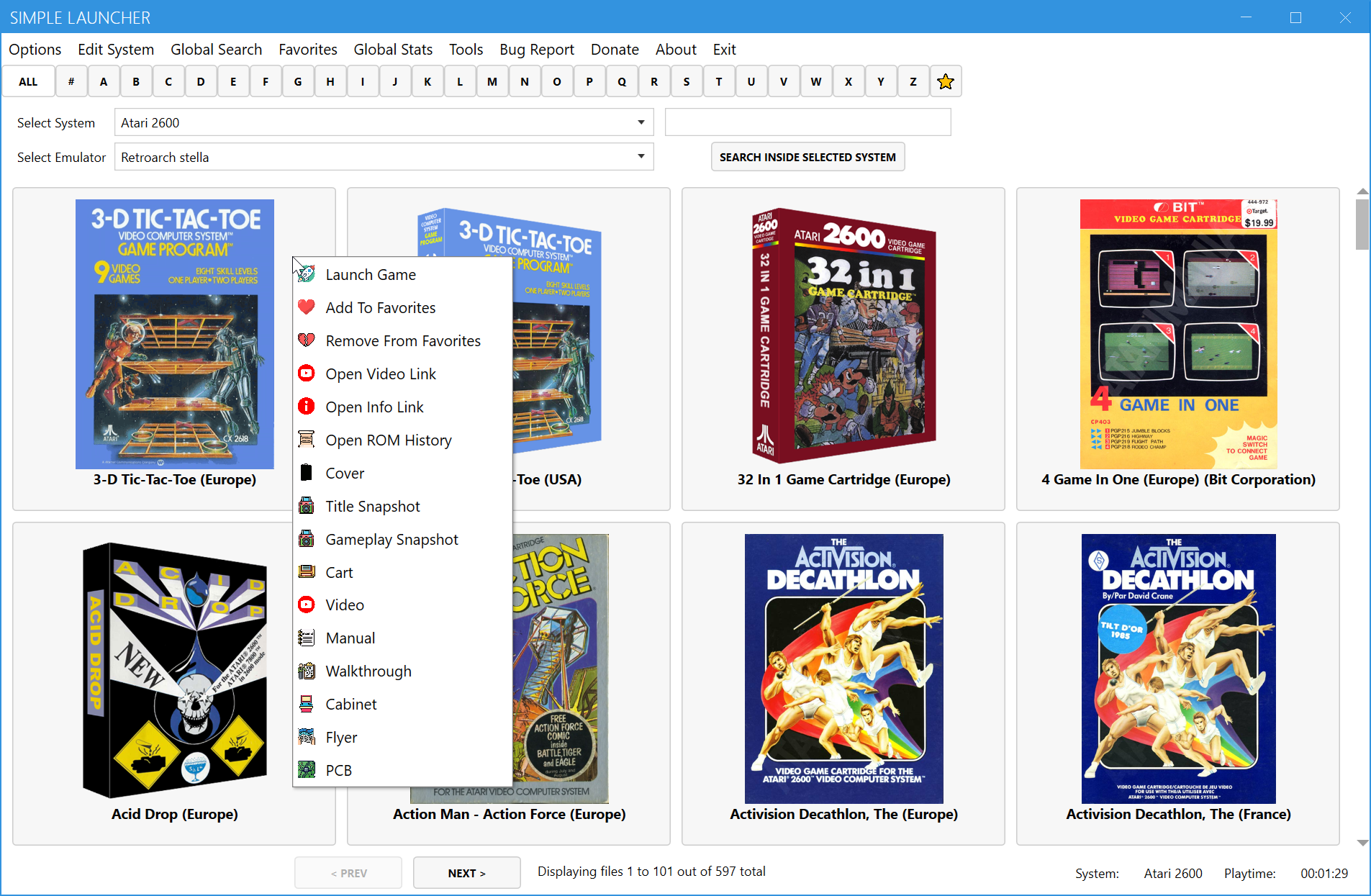The width and height of the screenshot is (1371, 896).
Task: Click the rocket icon beside Launch Game
Action: [x=307, y=274]
